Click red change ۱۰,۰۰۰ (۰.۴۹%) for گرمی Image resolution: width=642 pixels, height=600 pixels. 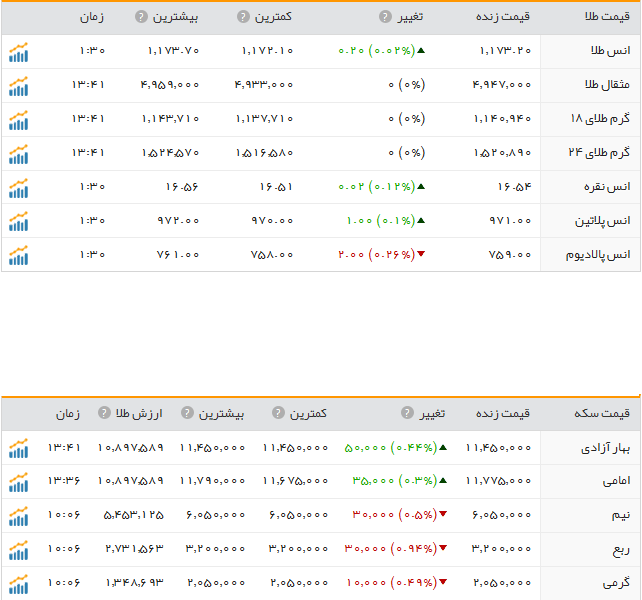397,583
